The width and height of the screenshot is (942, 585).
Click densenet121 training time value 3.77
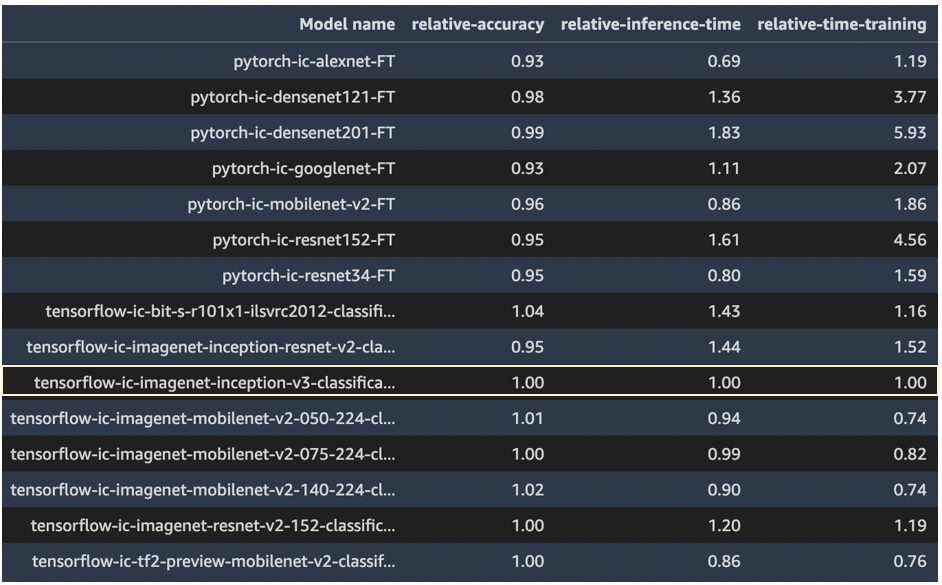[x=910, y=97]
